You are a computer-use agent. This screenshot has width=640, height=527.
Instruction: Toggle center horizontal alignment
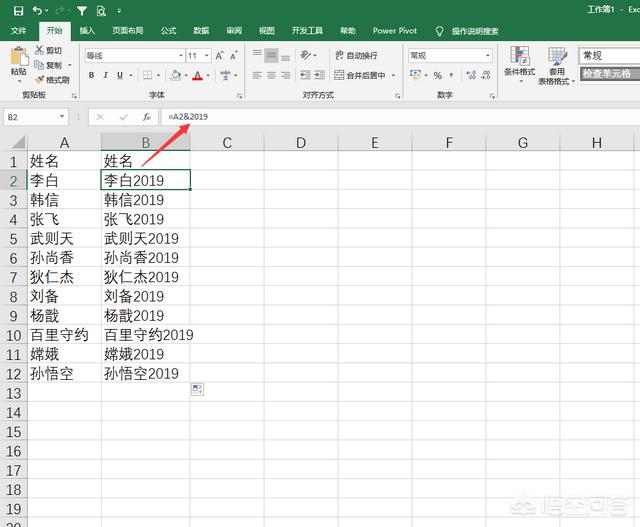271,75
